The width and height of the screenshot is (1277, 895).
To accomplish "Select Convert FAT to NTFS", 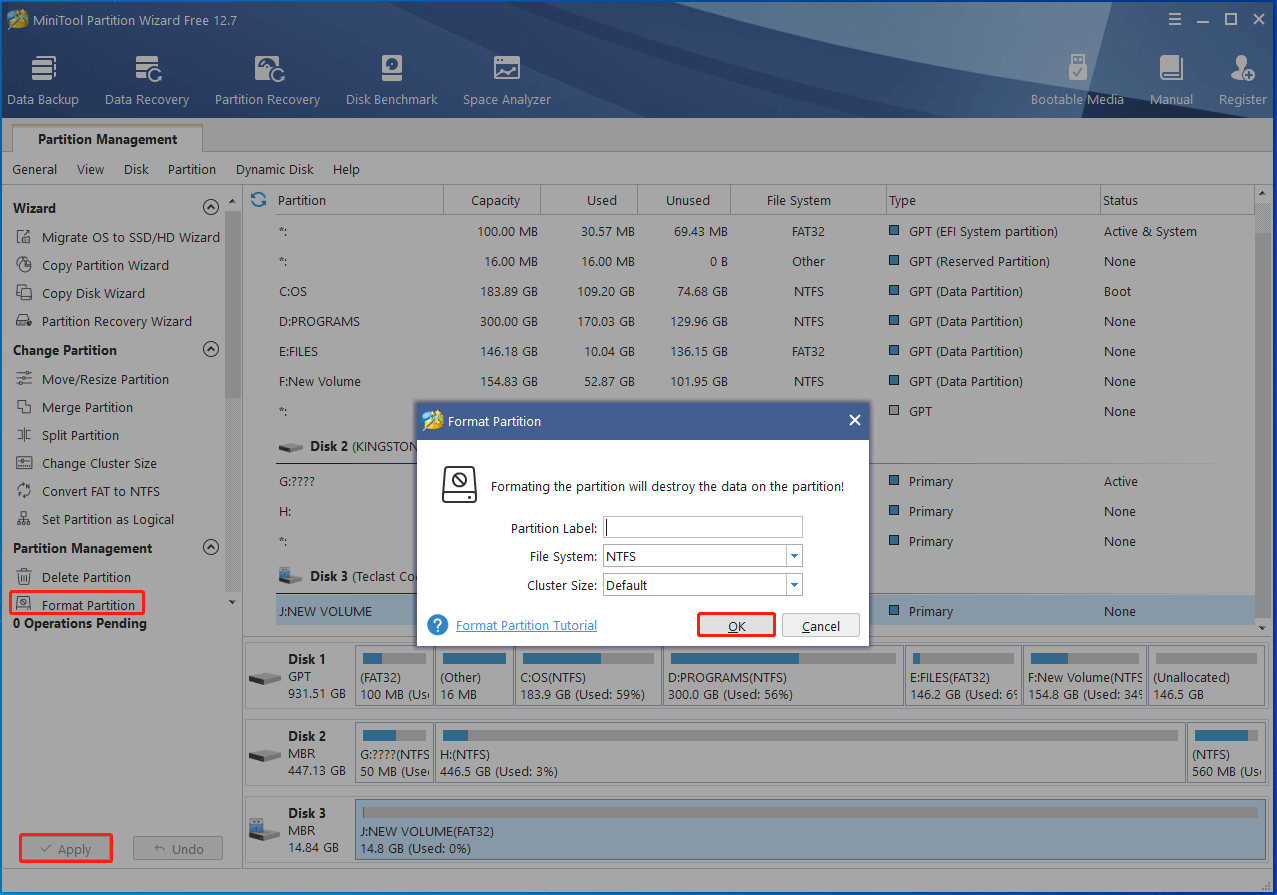I will pyautogui.click(x=87, y=491).
